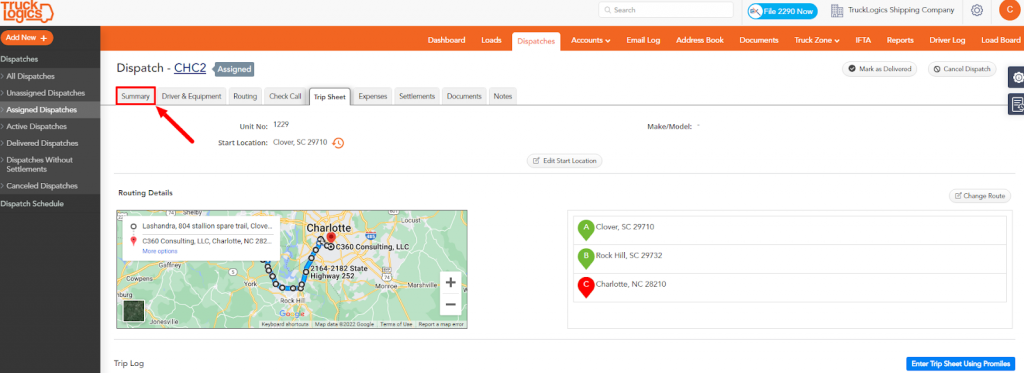The width and height of the screenshot is (1024, 373).
Task: Zoom out on the route map
Action: coord(450,304)
